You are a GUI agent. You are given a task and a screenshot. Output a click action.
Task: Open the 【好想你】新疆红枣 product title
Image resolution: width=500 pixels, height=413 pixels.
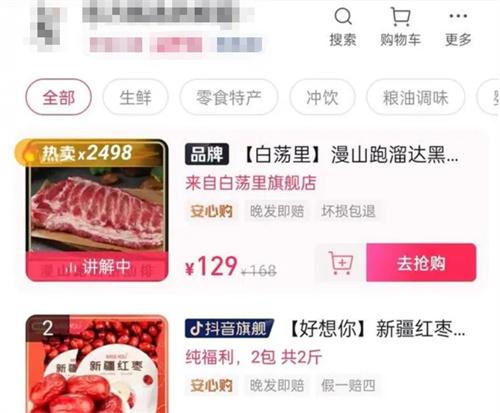pos(376,329)
